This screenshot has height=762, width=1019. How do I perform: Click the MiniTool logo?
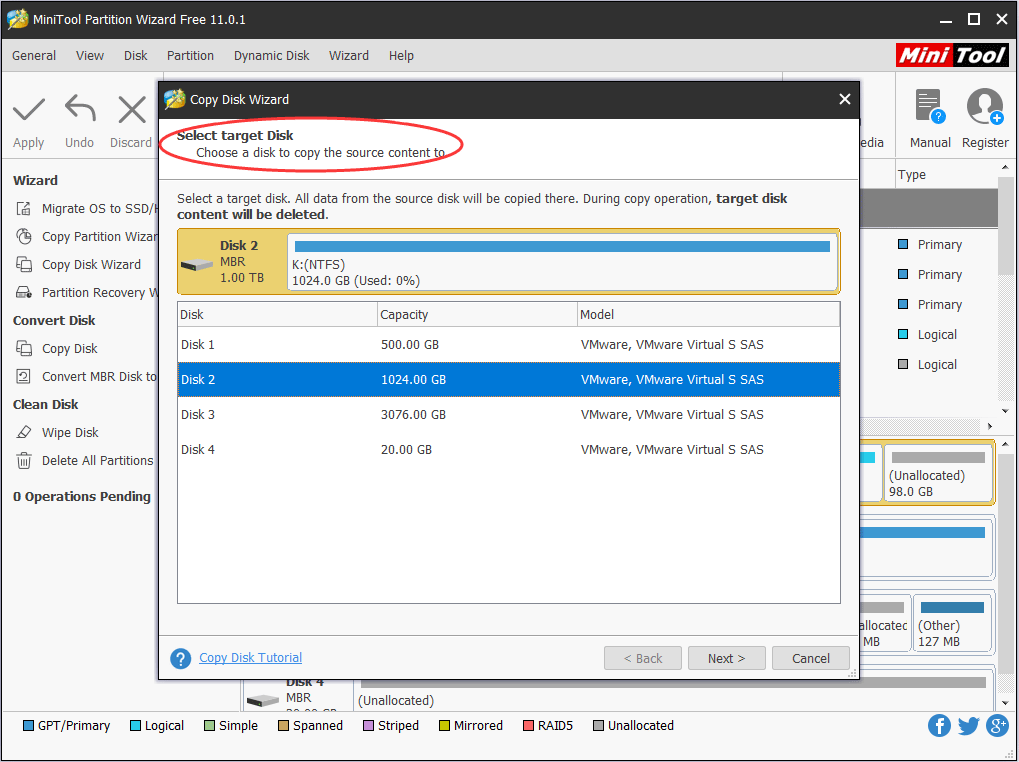click(952, 55)
